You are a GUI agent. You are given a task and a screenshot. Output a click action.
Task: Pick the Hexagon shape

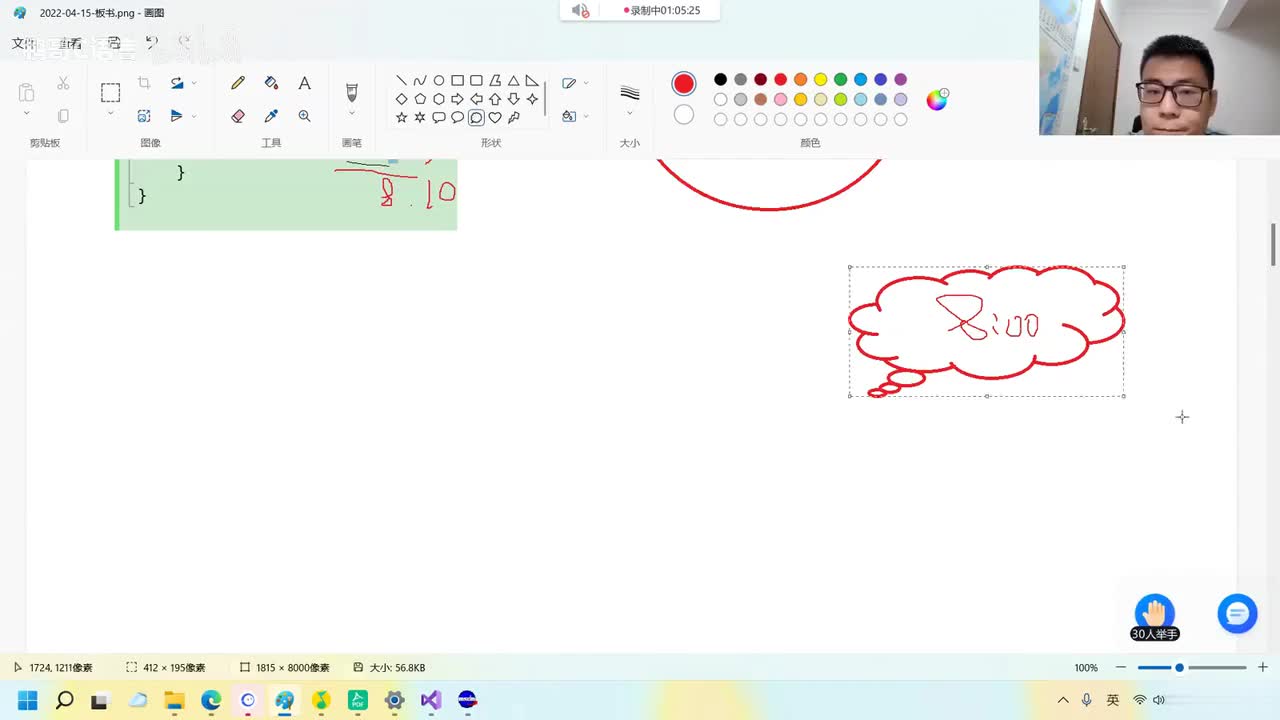pos(439,99)
